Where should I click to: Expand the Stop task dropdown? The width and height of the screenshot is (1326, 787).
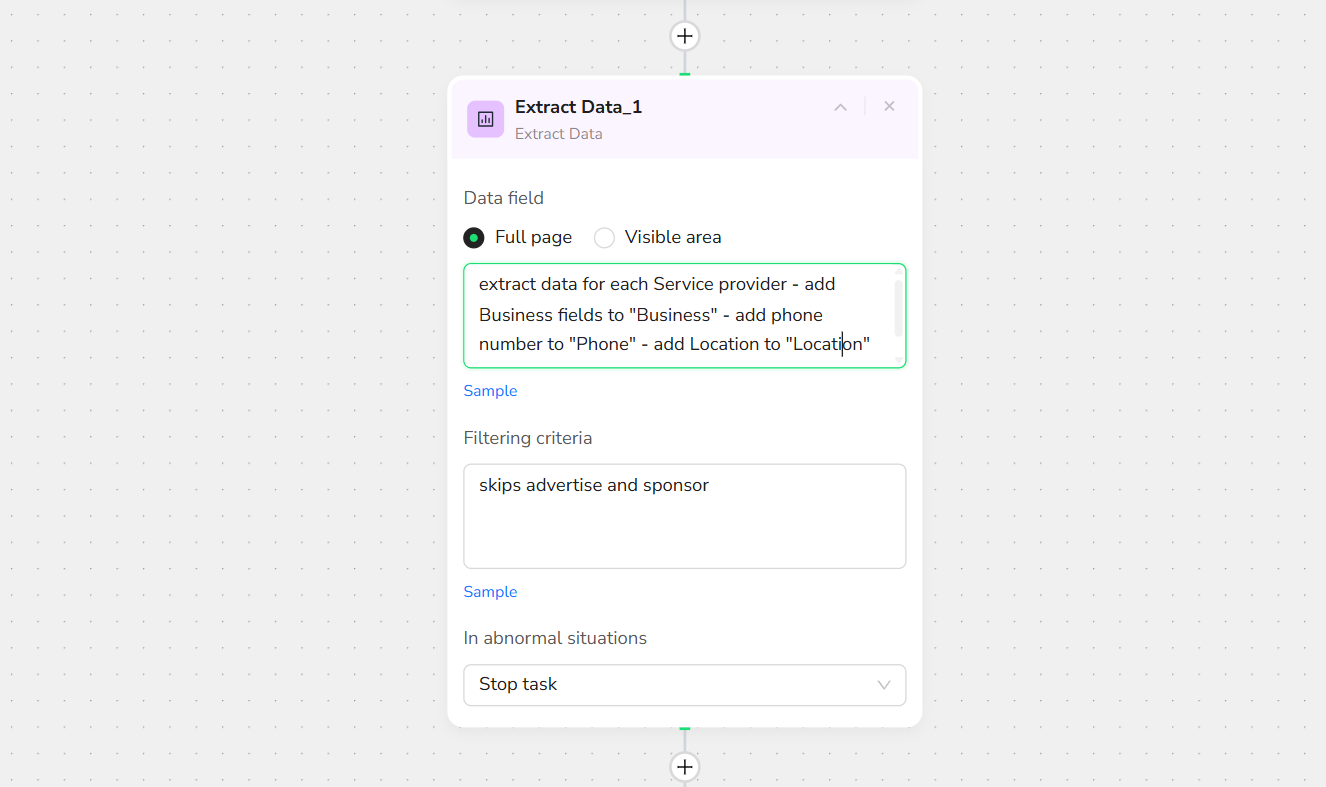coord(684,685)
